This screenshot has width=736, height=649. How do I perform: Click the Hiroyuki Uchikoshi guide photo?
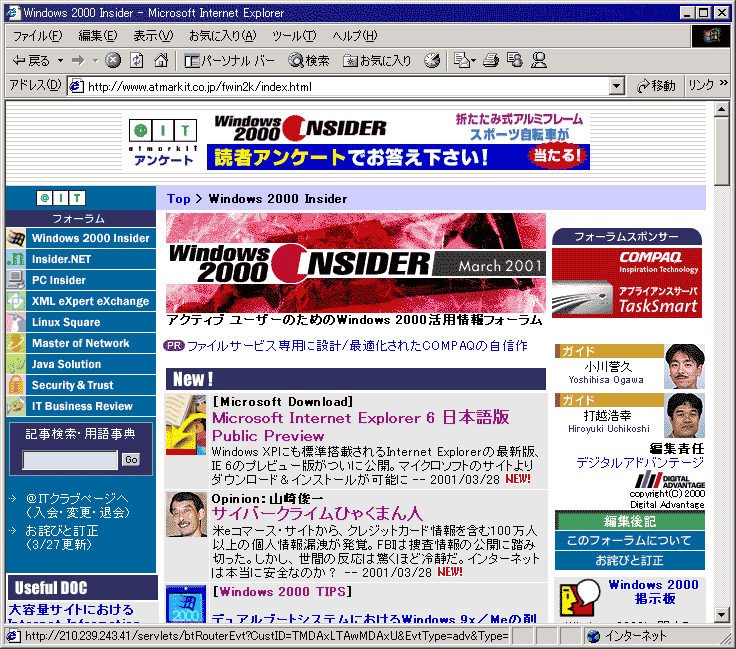coord(684,416)
